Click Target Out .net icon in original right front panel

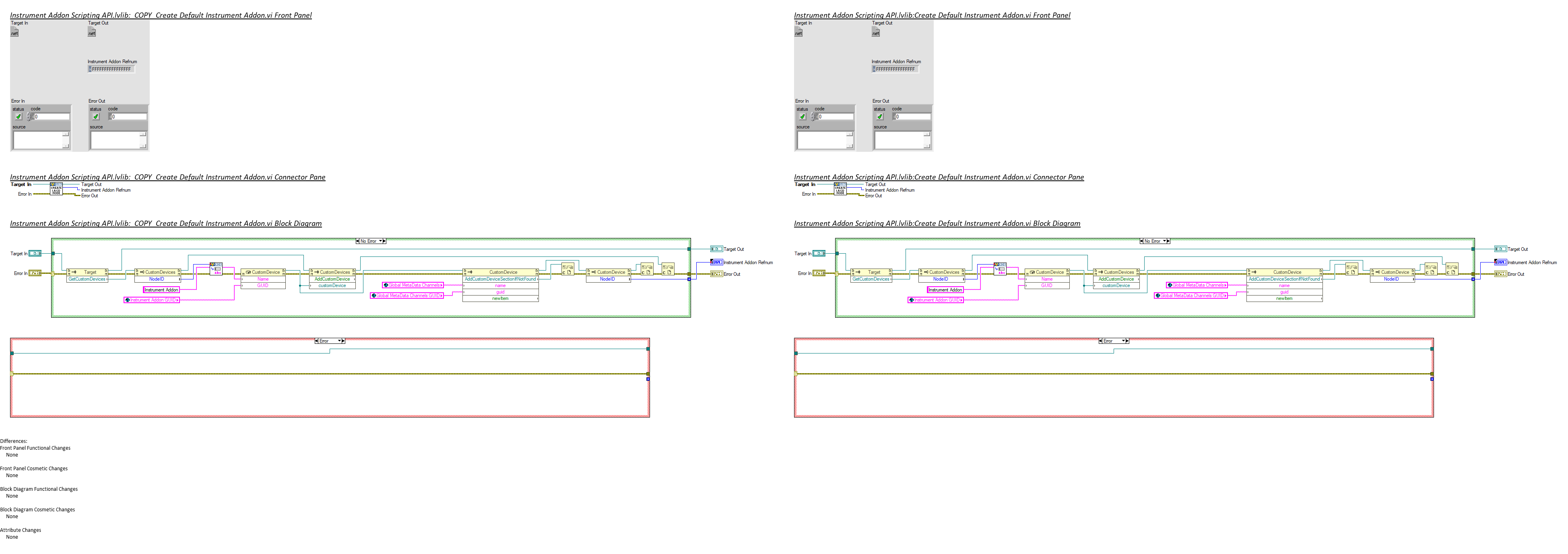[876, 32]
